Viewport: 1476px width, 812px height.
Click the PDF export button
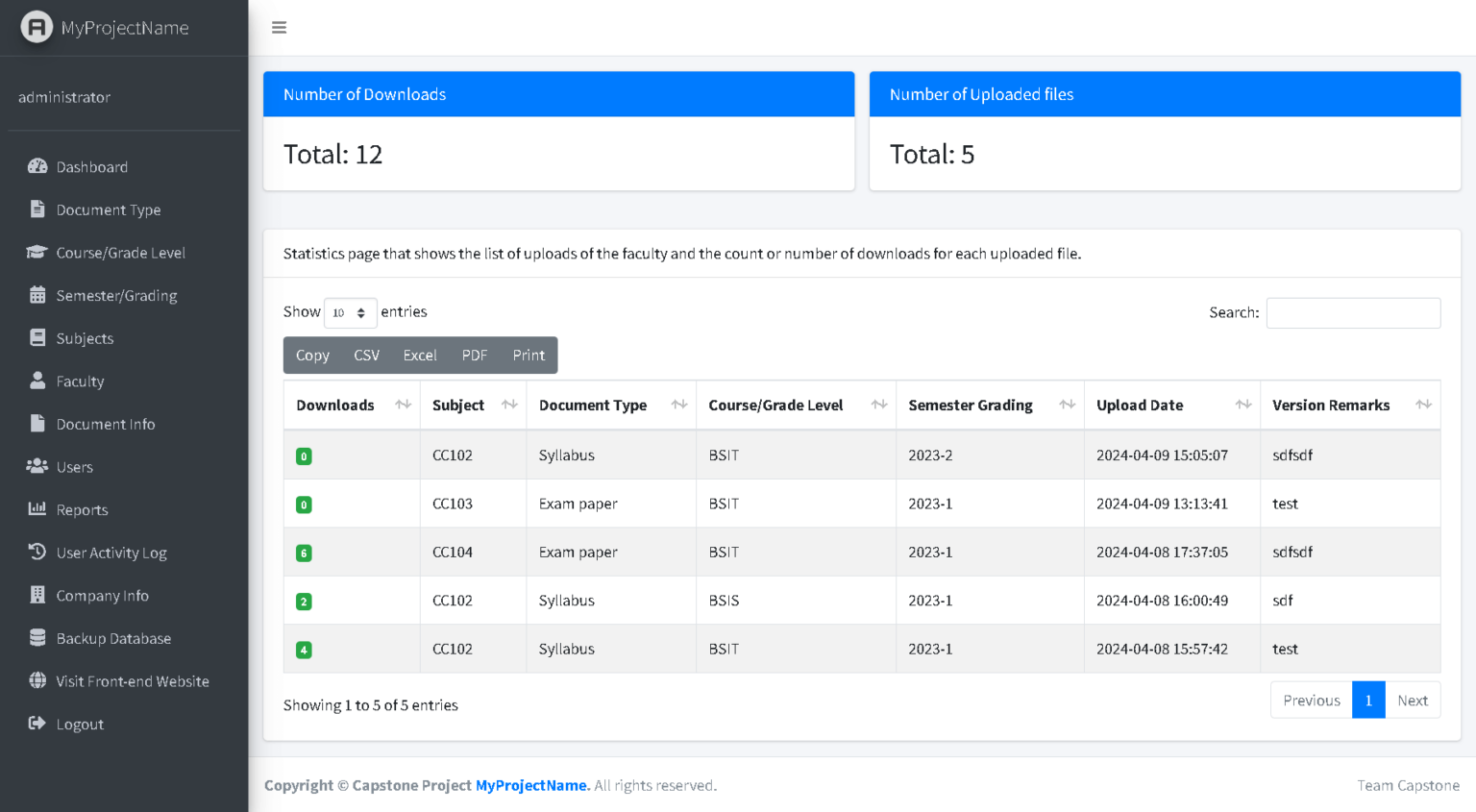[474, 355]
